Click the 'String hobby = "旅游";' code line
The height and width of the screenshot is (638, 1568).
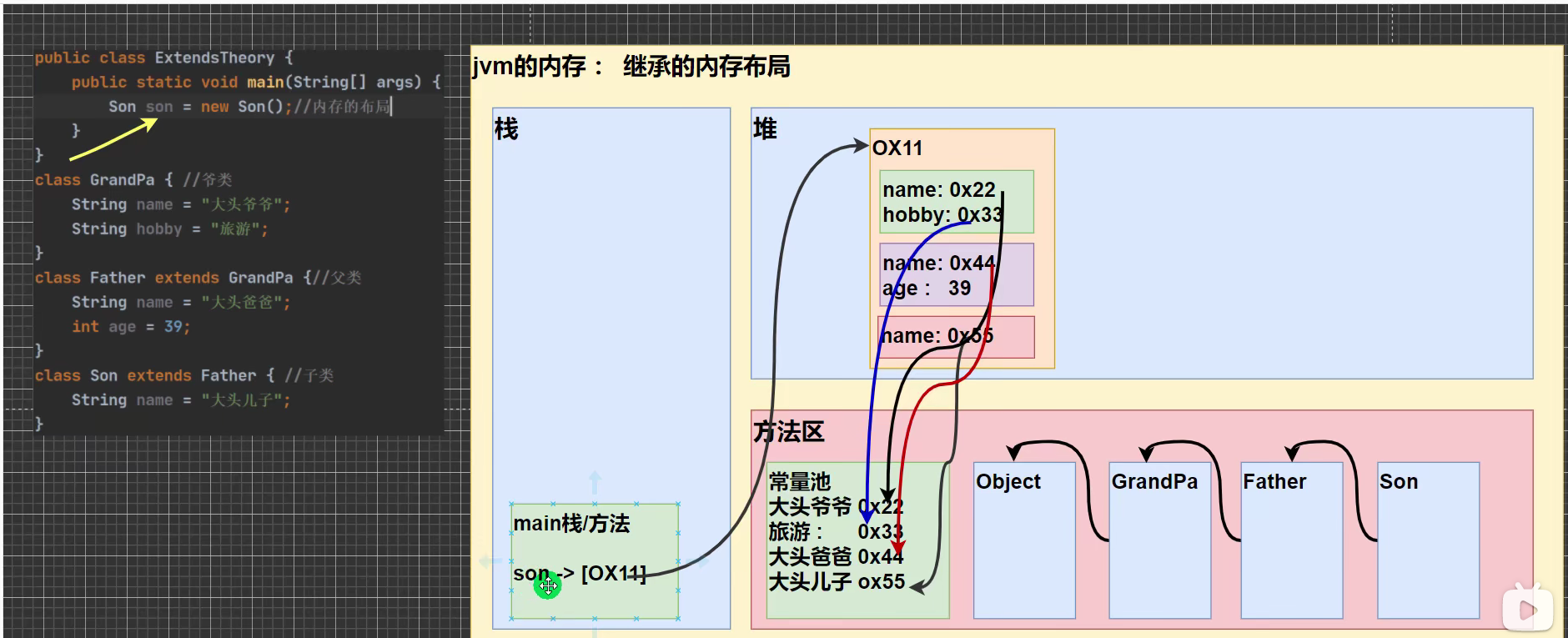(x=170, y=229)
